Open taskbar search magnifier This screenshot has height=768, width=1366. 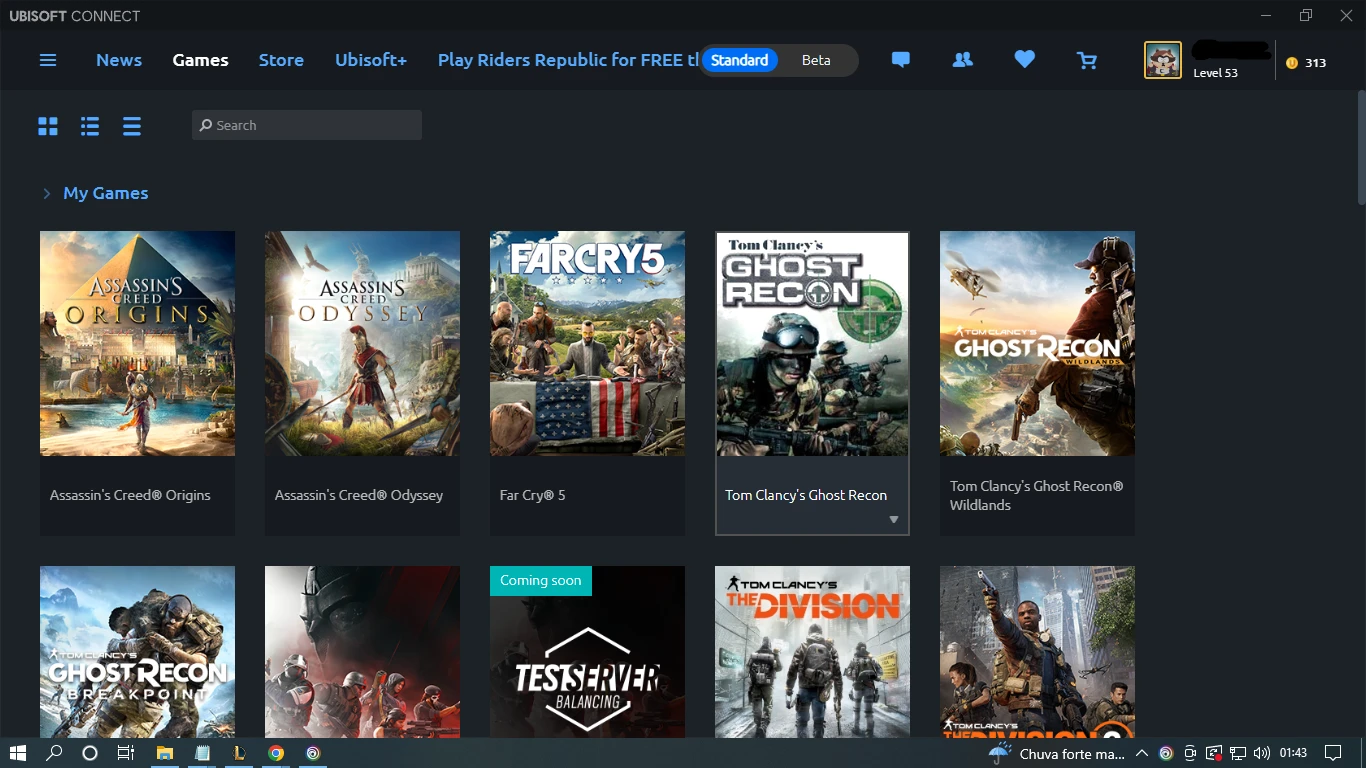click(54, 753)
